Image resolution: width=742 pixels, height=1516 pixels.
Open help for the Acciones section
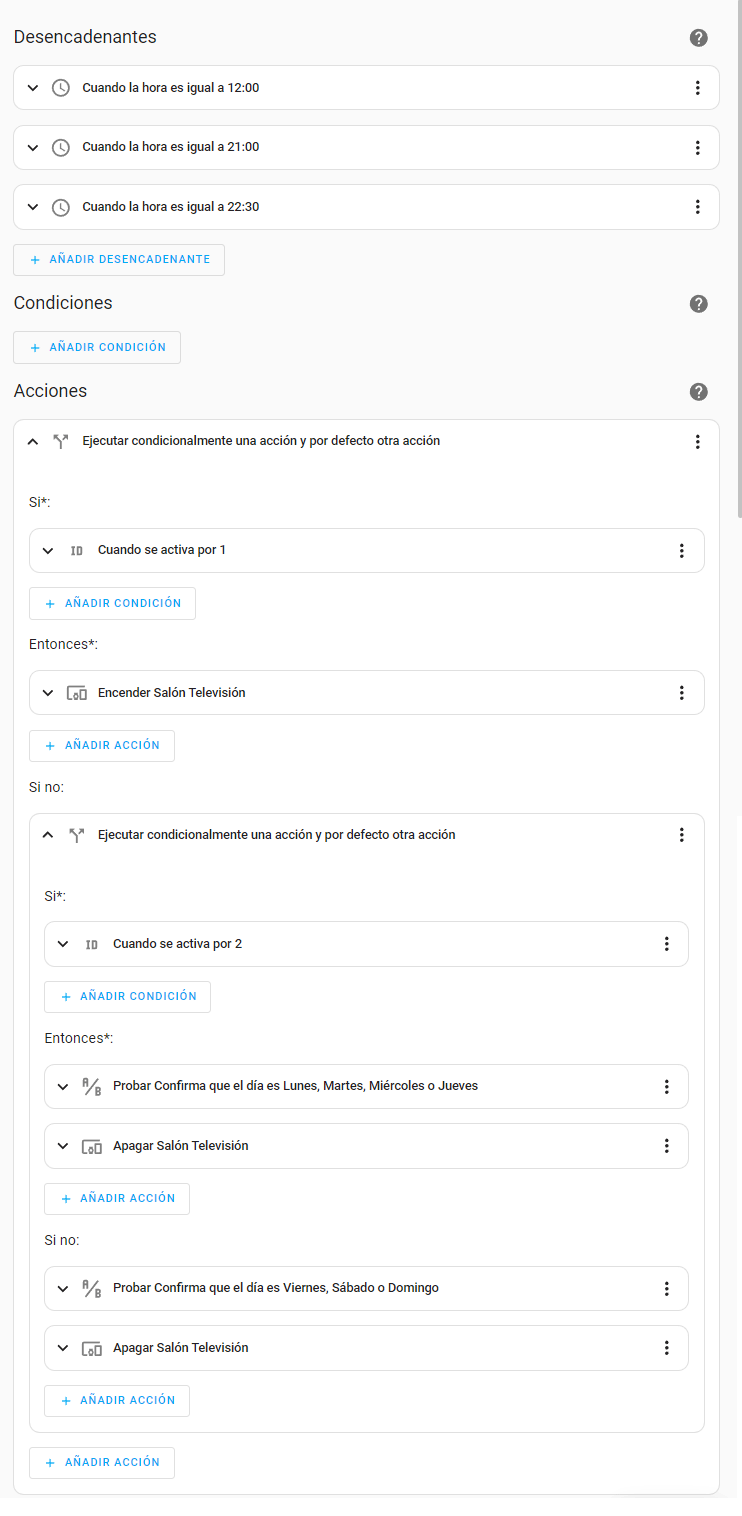click(x=698, y=392)
